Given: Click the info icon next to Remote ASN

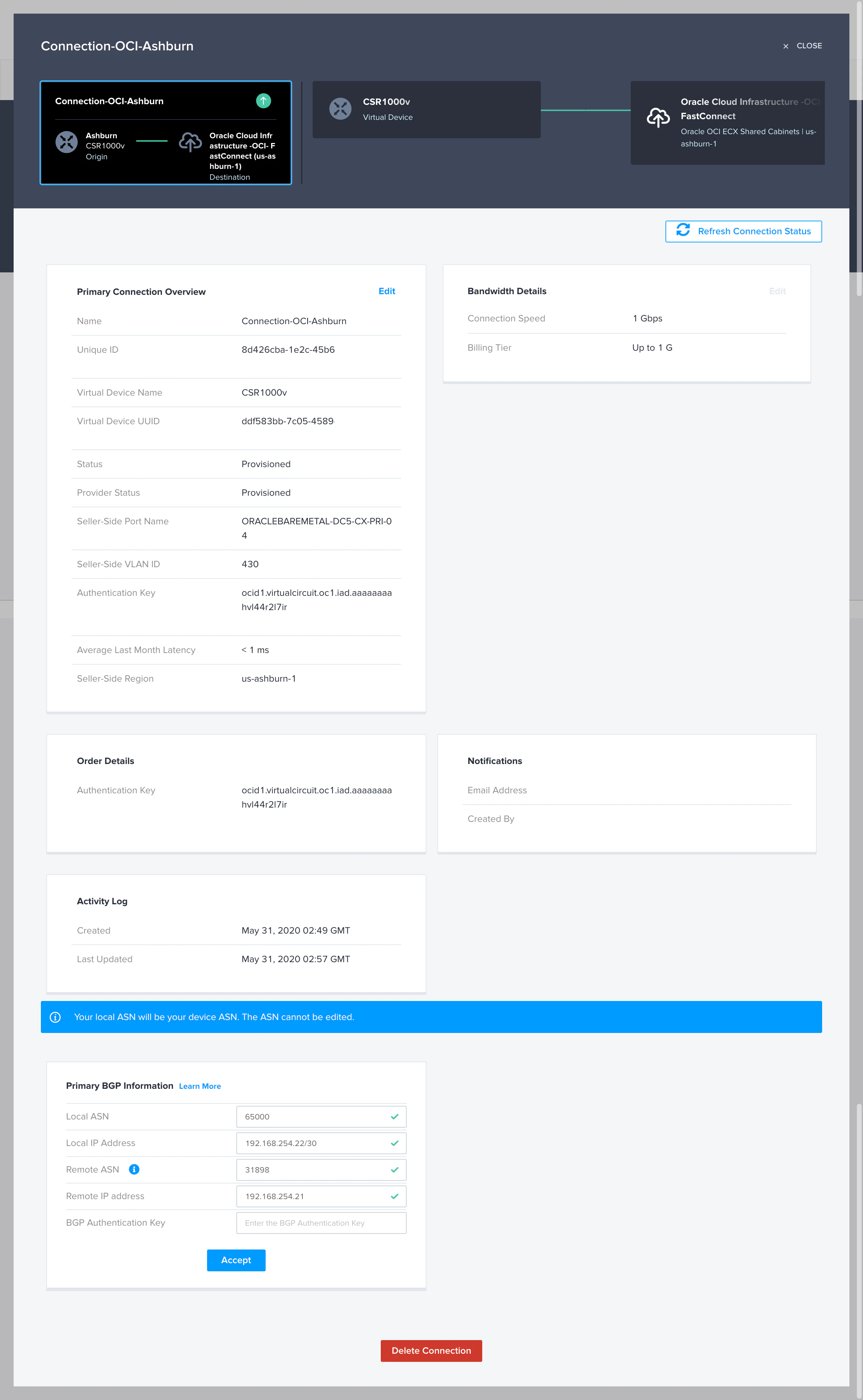Looking at the screenshot, I should click(135, 1169).
